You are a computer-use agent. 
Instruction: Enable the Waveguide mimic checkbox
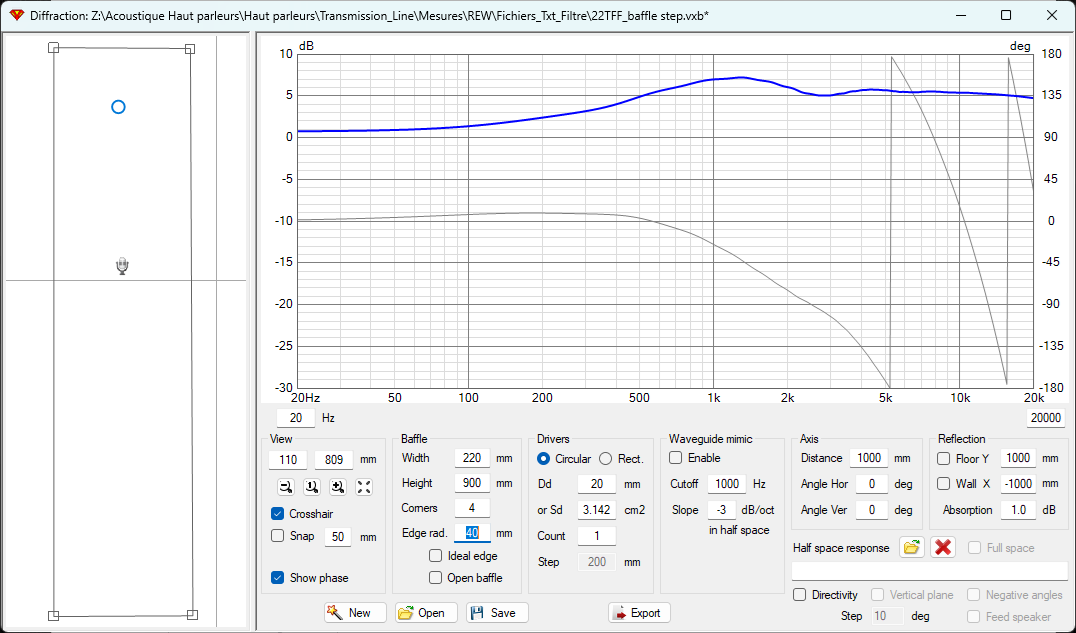[x=676, y=458]
